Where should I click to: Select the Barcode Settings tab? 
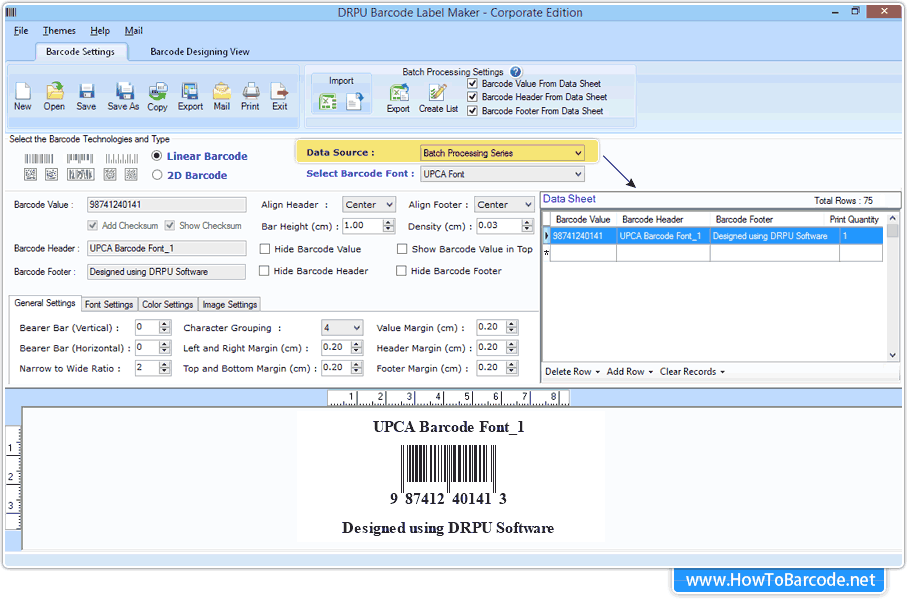80,51
